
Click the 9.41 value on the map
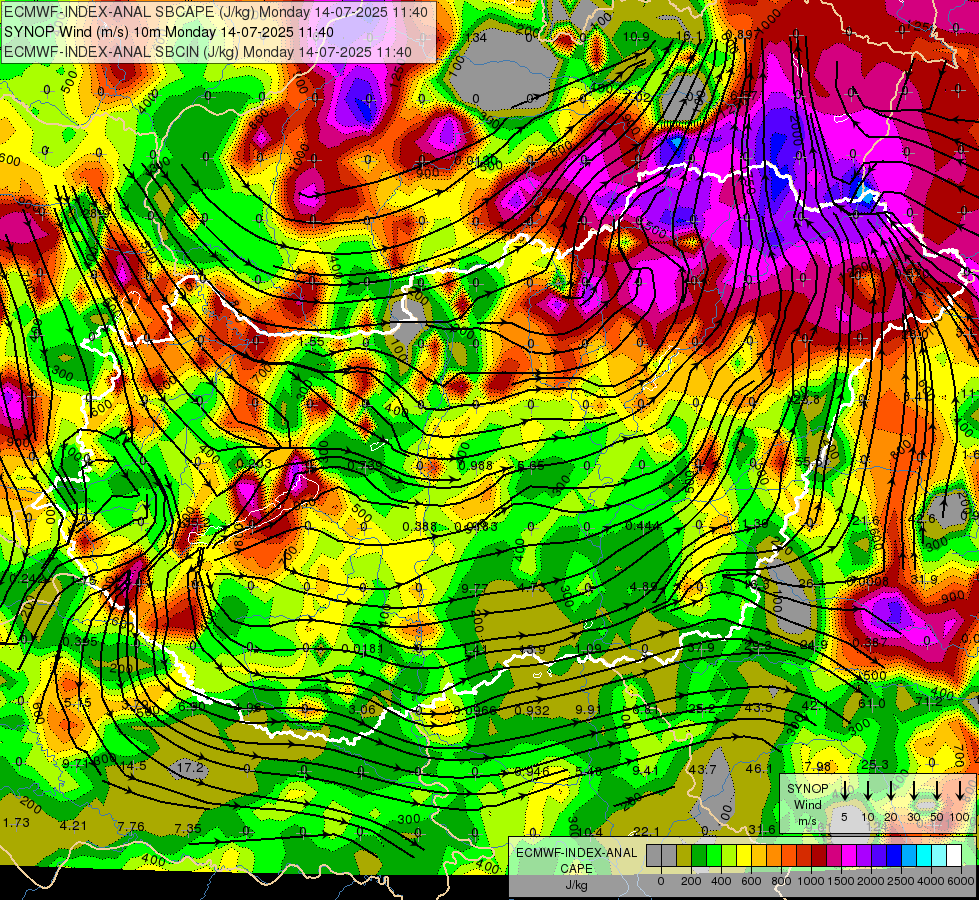[646, 771]
